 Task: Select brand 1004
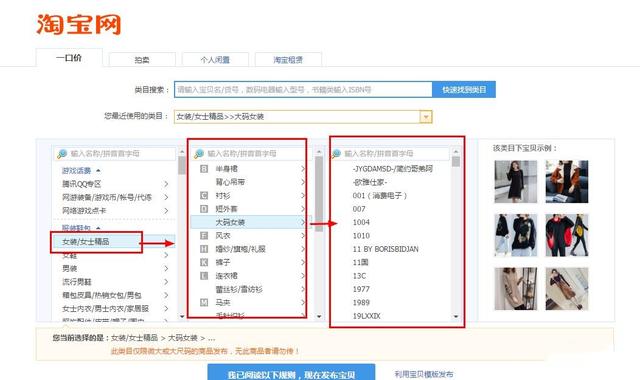click(x=361, y=222)
